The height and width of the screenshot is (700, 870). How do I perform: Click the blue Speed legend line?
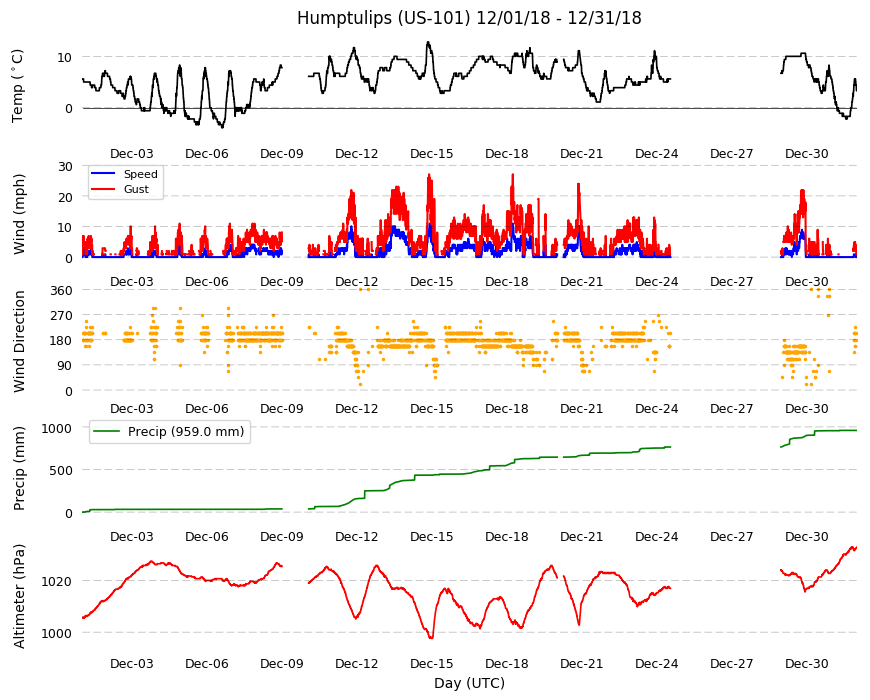(103, 174)
